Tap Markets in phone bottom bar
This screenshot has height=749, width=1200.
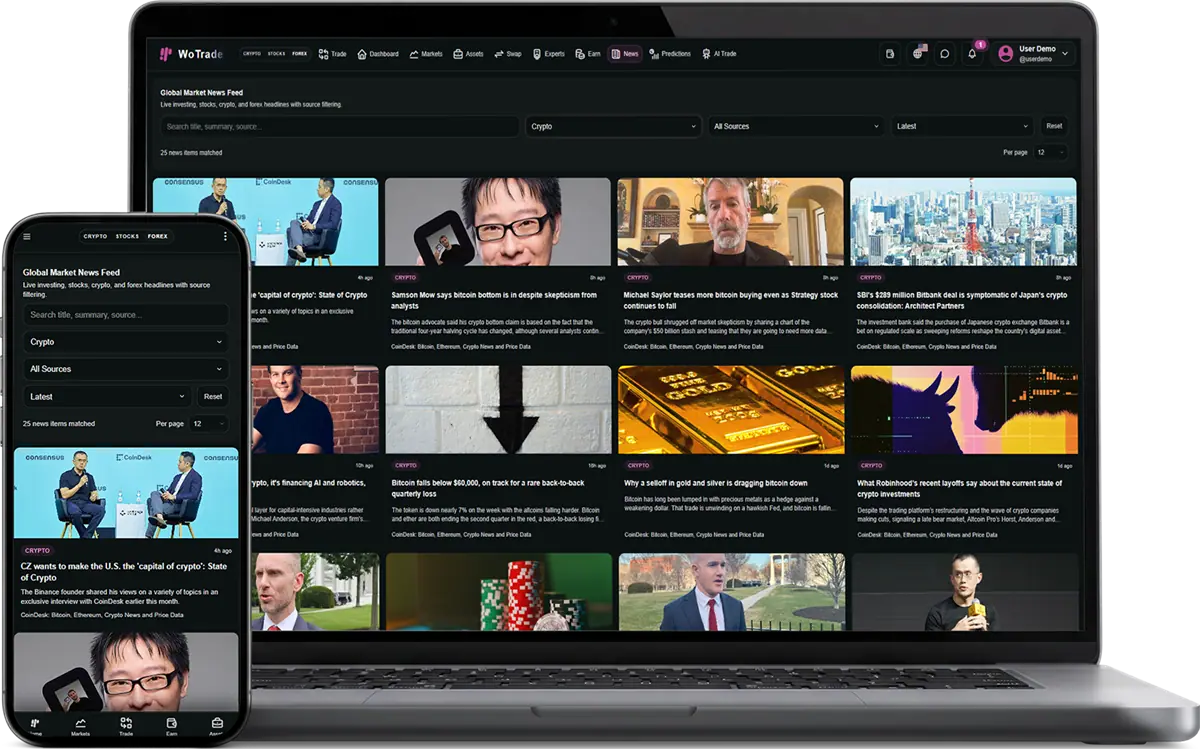[x=80, y=725]
